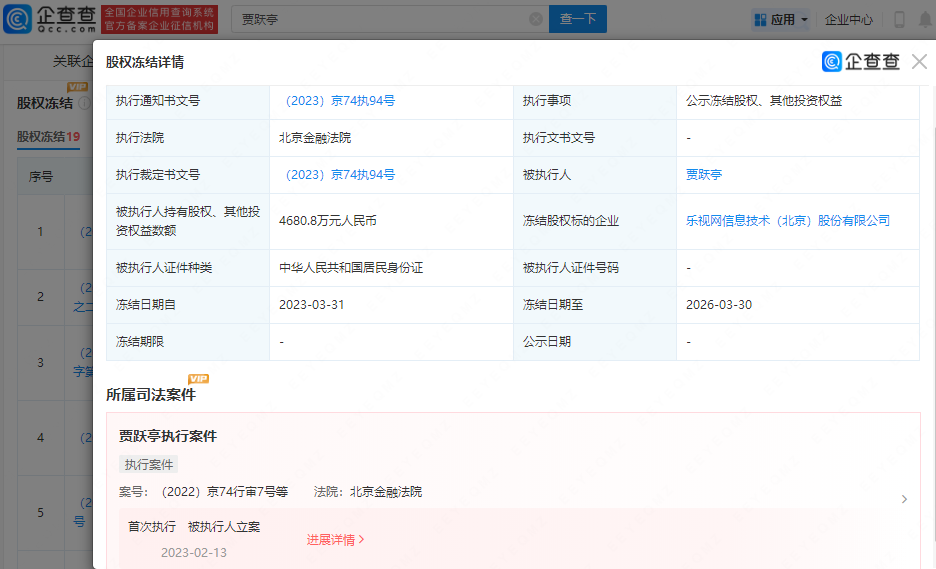The image size is (936, 569).
Task: Click the 4680.8万元人民币 value
Action: 328,221
